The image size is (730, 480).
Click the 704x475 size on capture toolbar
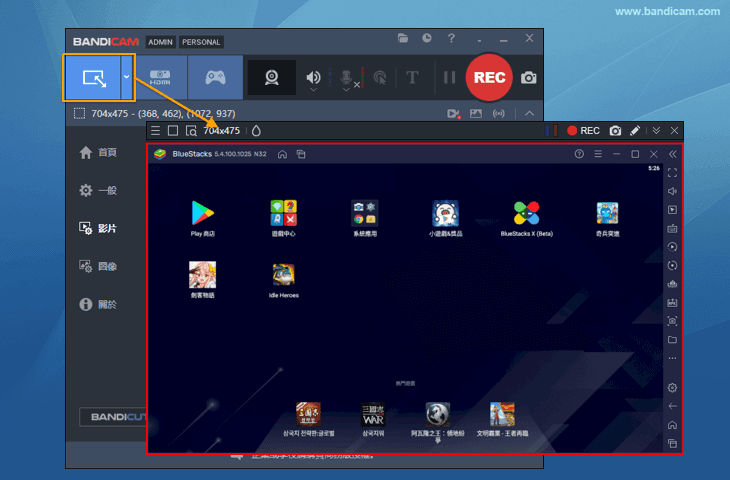(221, 131)
